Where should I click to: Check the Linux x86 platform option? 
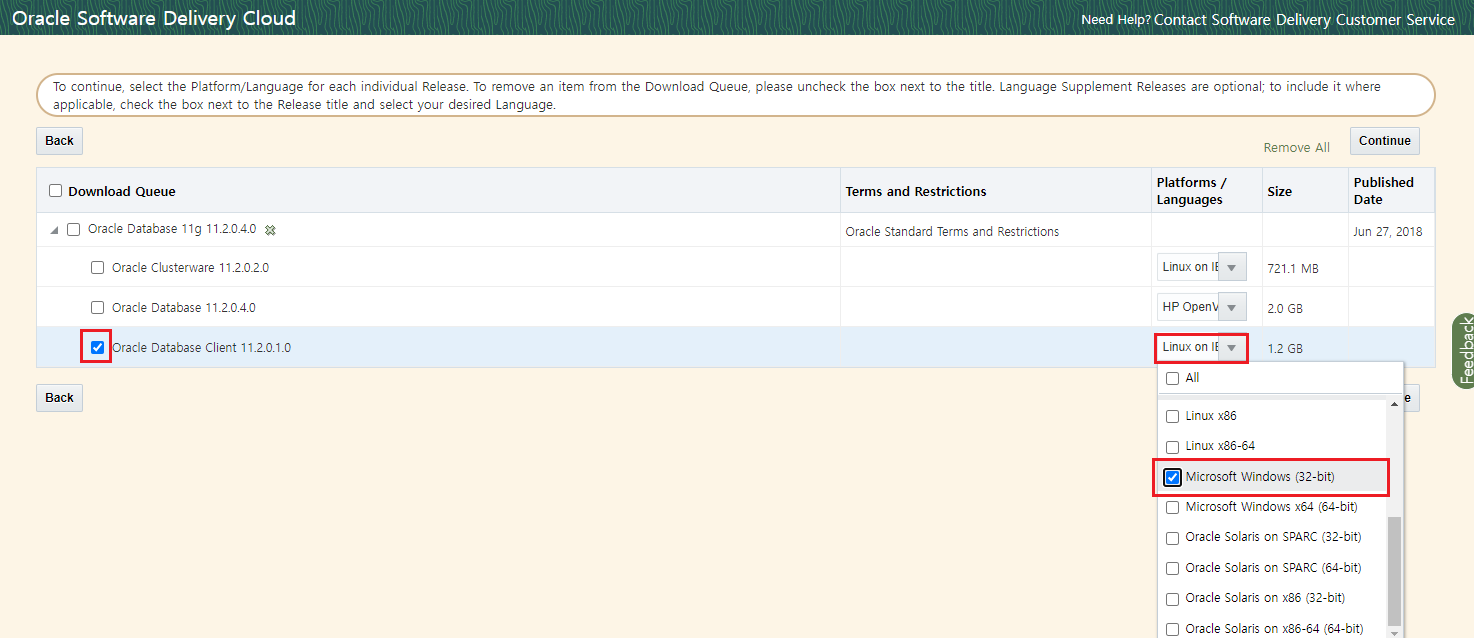click(1172, 416)
